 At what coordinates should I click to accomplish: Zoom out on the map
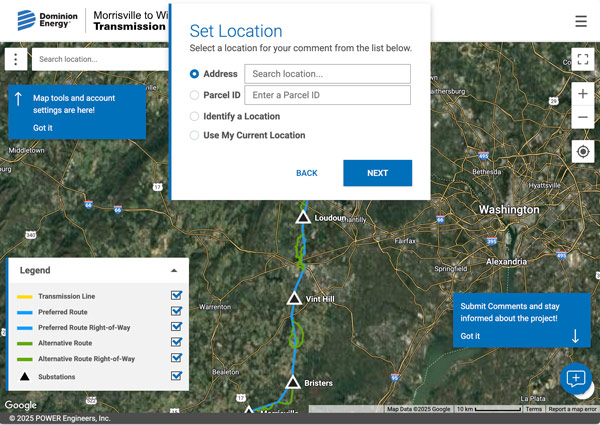point(583,117)
